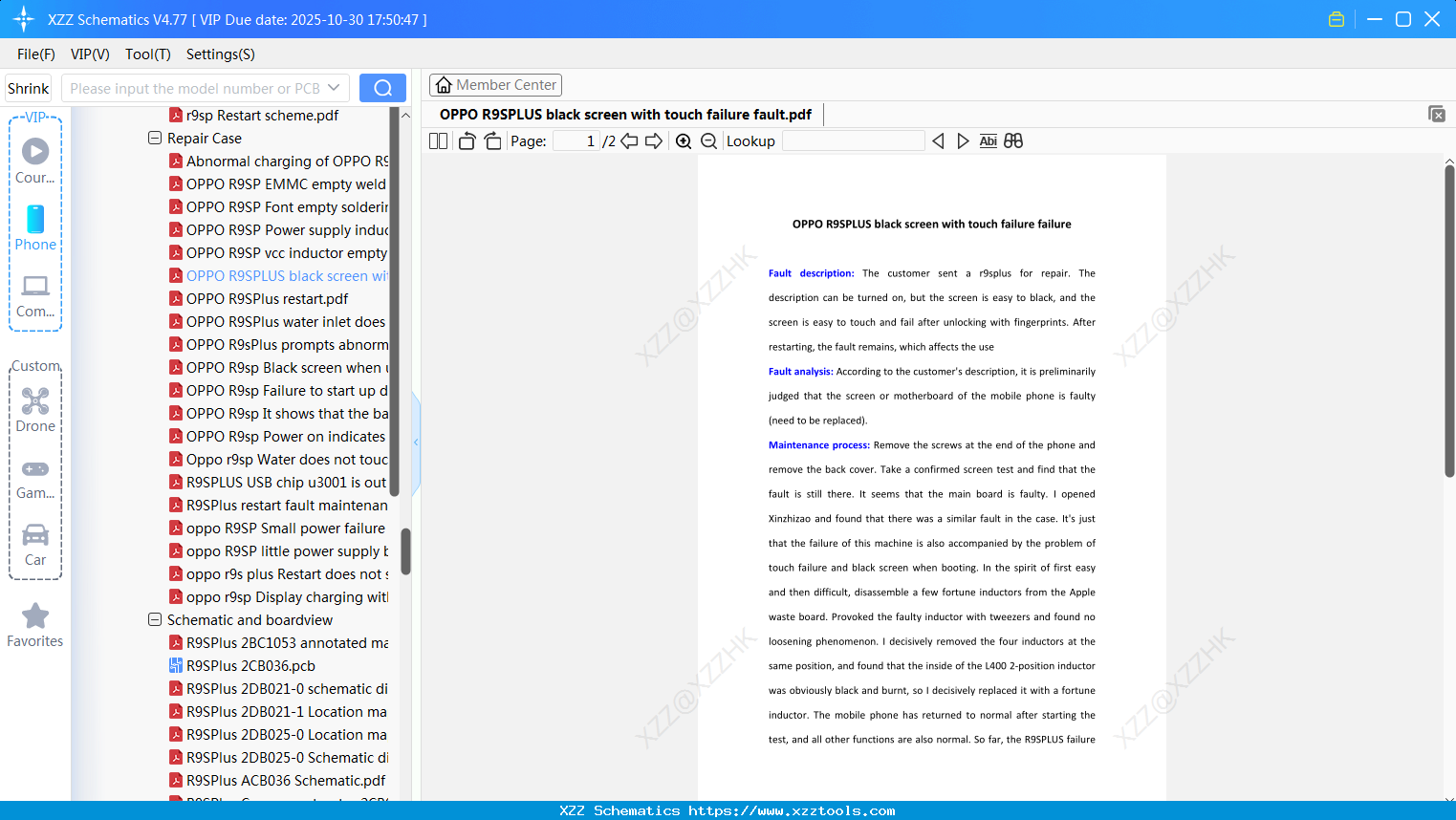
Task: Click the file tree panel collapse handle
Action: click(416, 442)
